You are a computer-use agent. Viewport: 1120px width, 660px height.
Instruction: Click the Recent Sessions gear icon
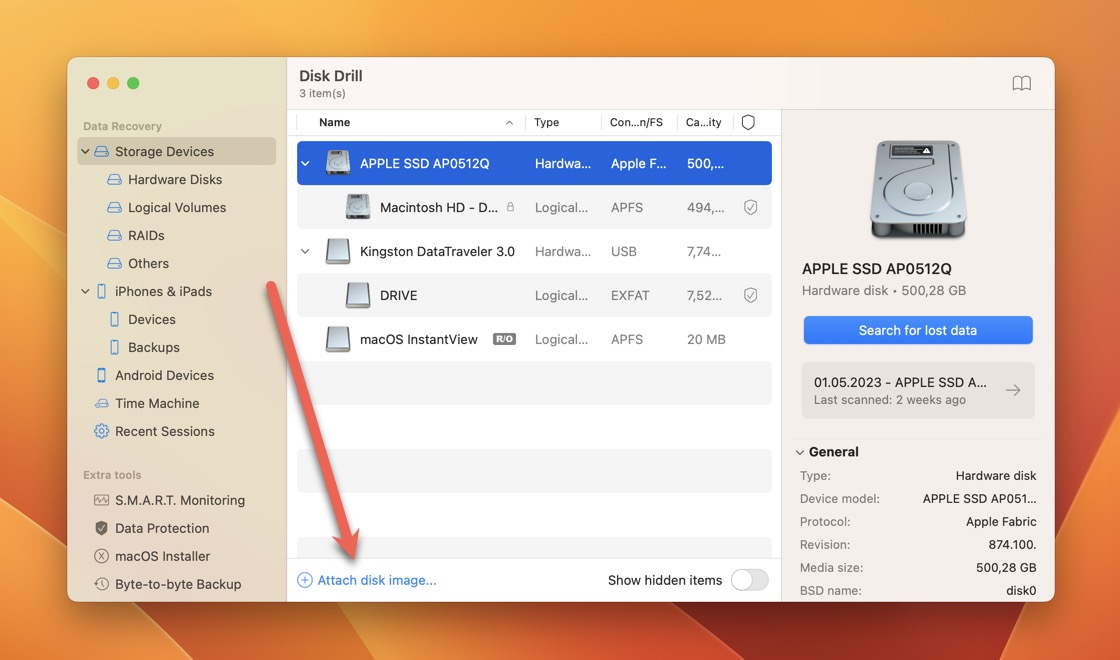(101, 431)
